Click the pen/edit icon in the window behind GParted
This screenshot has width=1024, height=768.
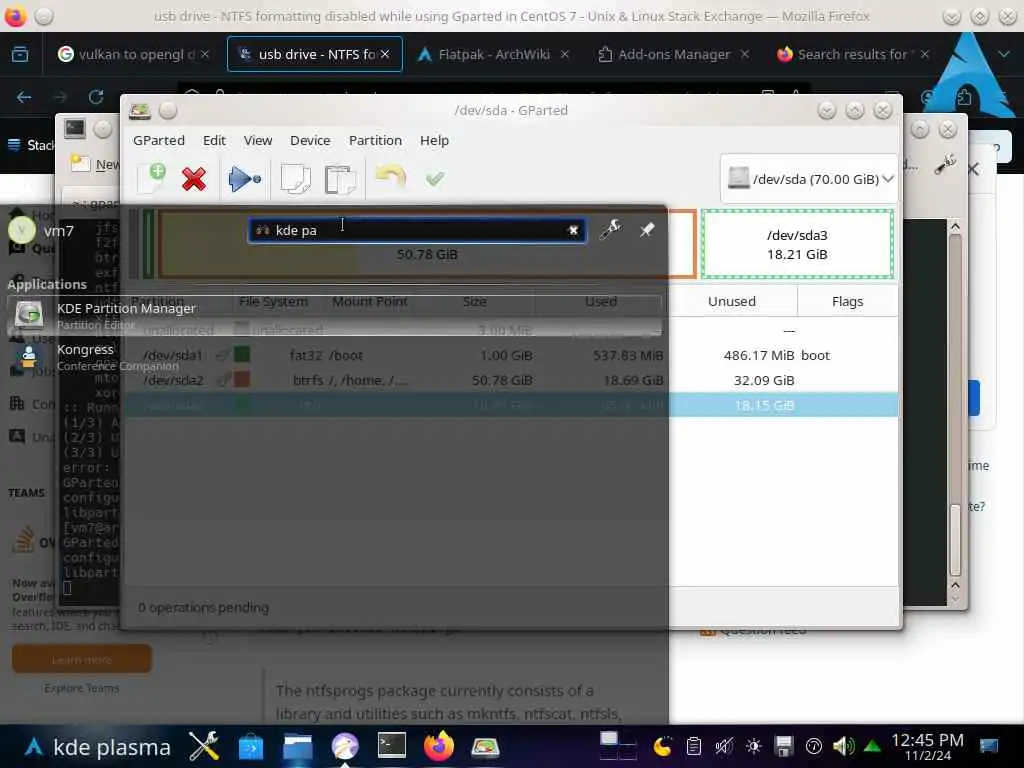pos(944,163)
